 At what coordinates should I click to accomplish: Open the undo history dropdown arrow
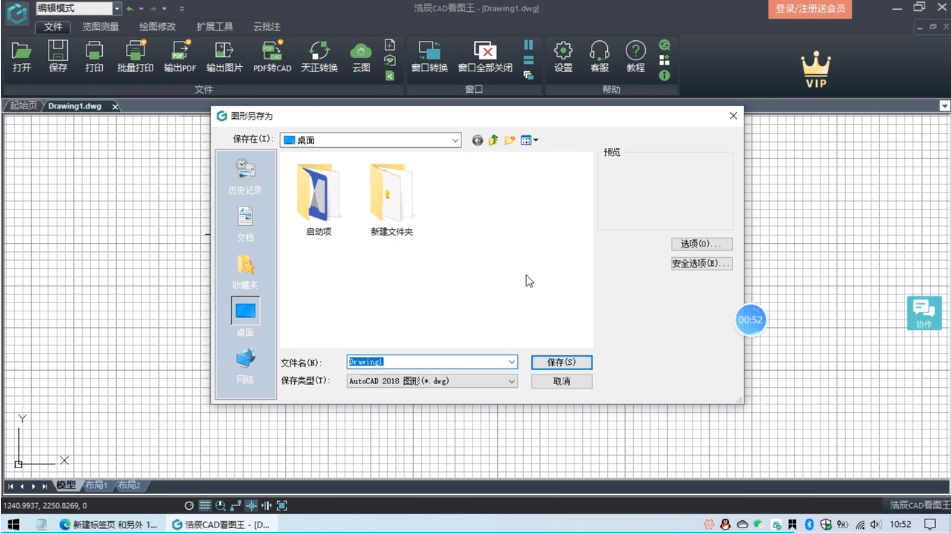click(x=141, y=8)
